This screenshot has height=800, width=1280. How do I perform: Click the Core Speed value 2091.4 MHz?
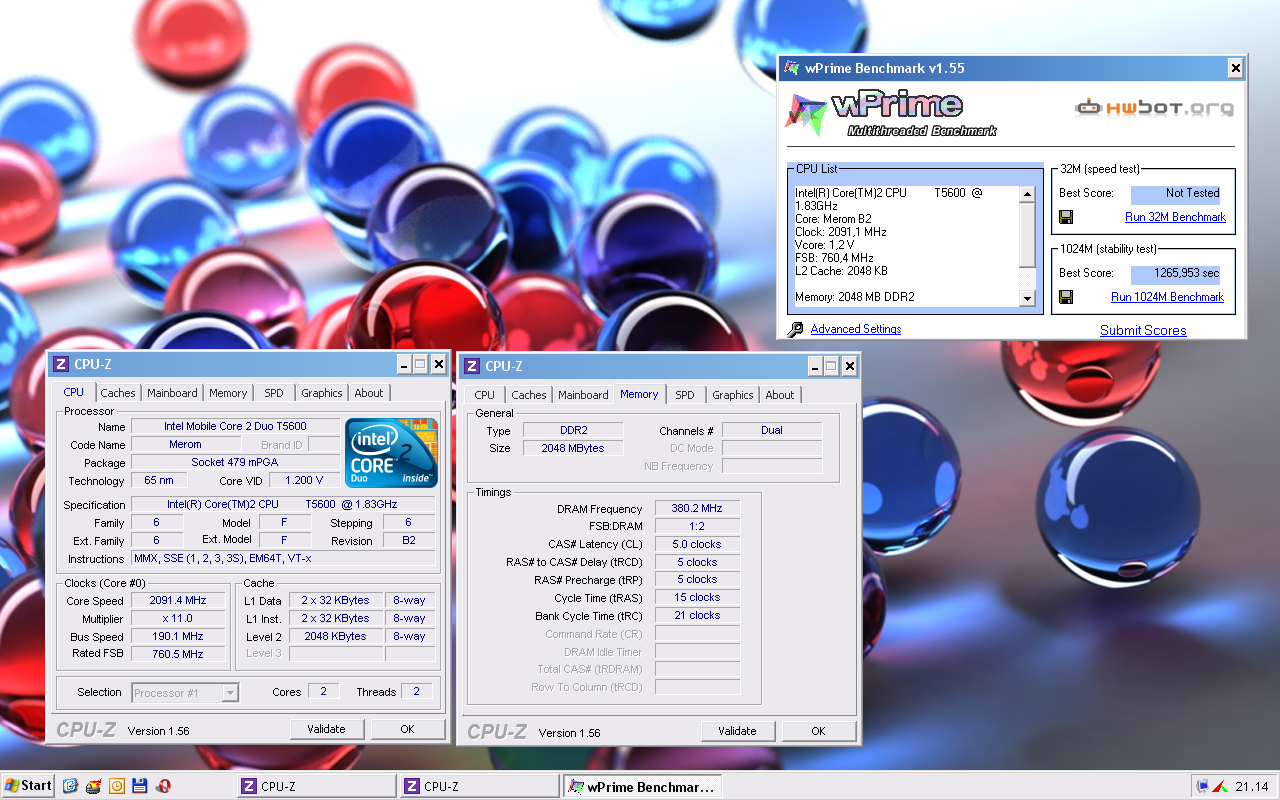pyautogui.click(x=178, y=601)
